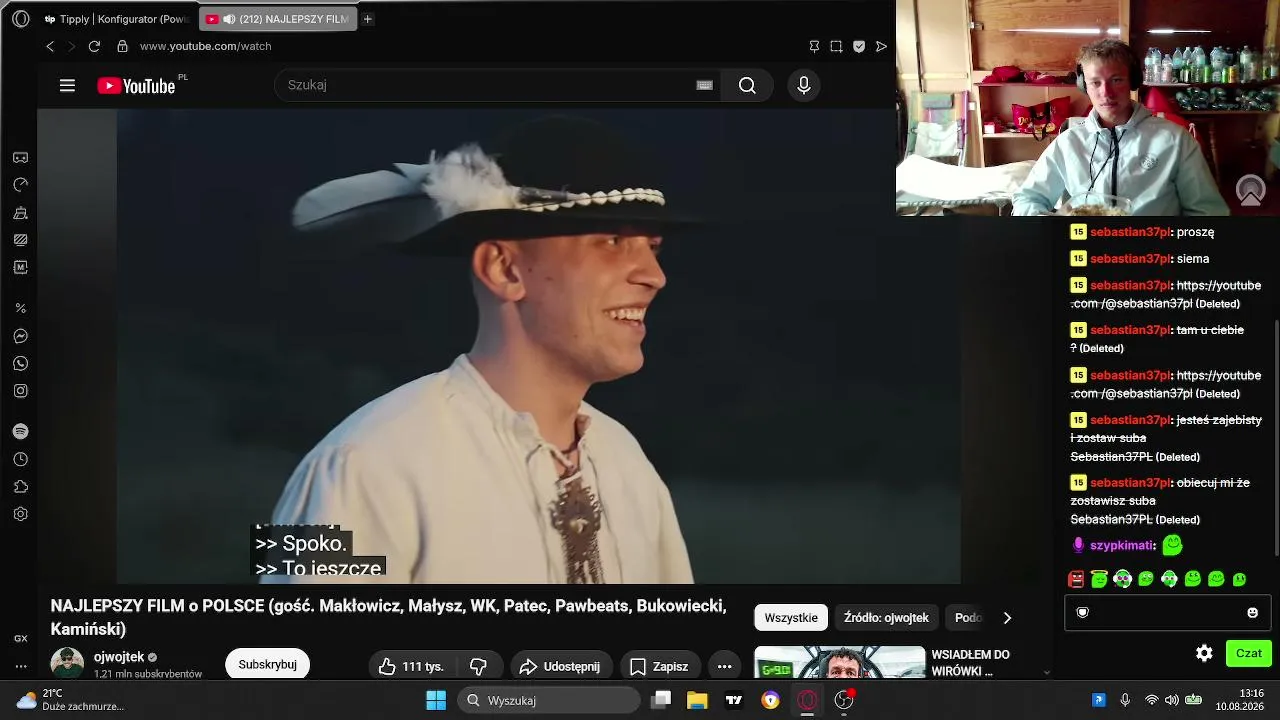The image size is (1280, 720).
Task: Open the extensions puzzle icon in sidebar
Action: tap(20, 487)
